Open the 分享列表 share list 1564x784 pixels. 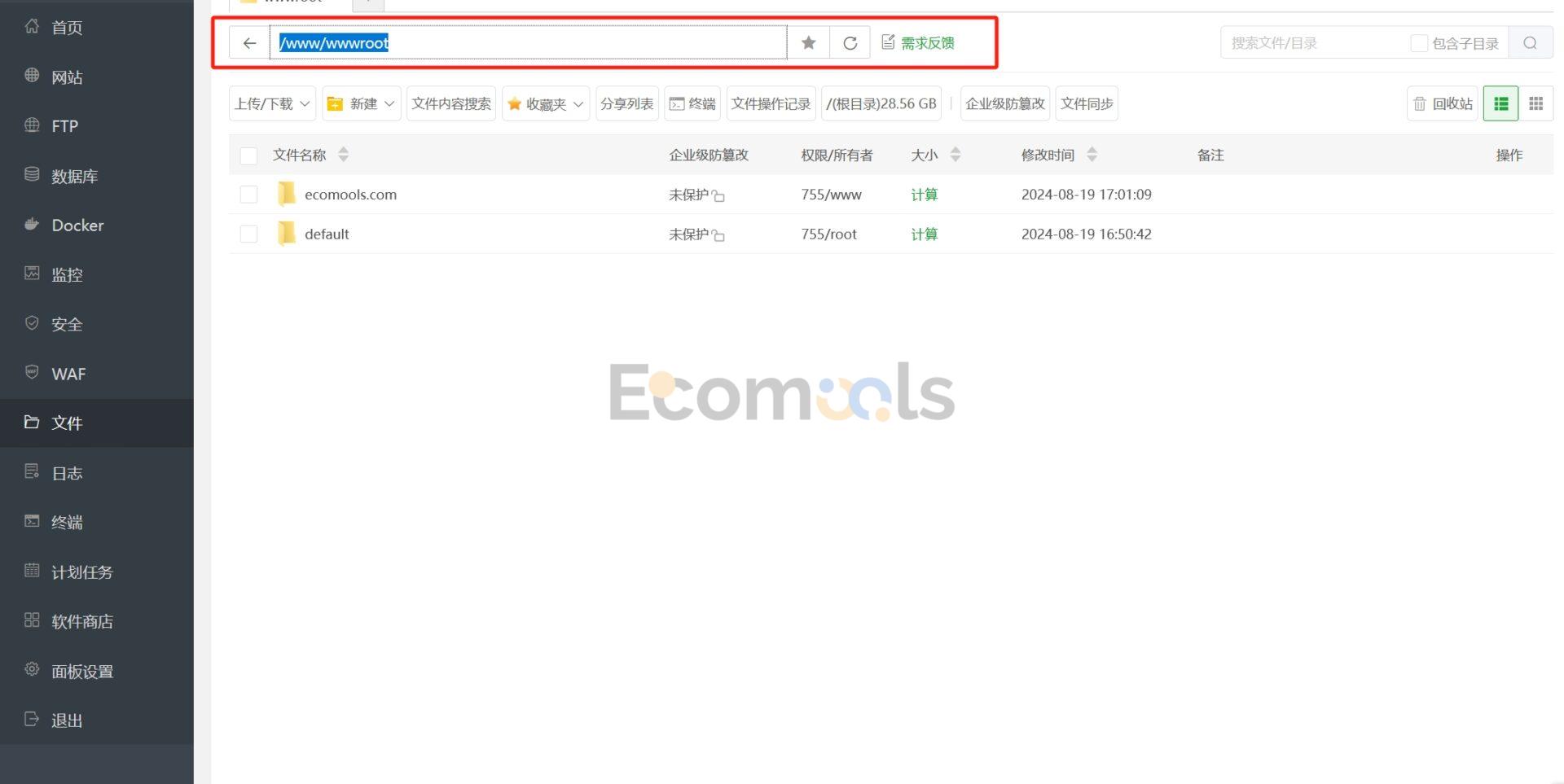(x=626, y=103)
